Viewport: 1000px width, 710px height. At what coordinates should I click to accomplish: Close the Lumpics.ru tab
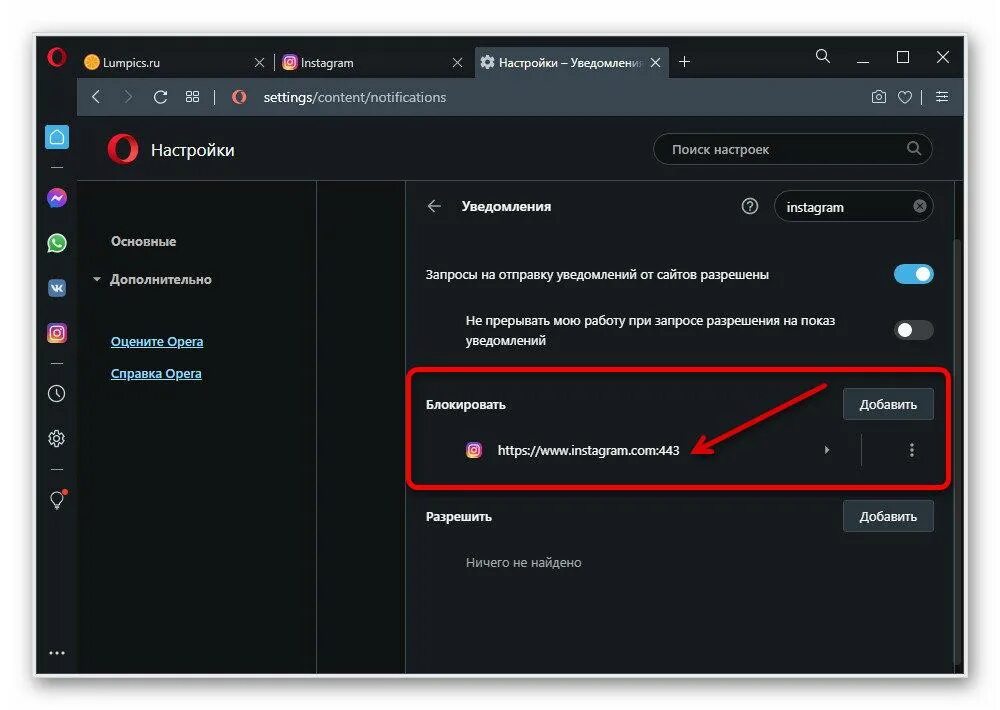(260, 63)
